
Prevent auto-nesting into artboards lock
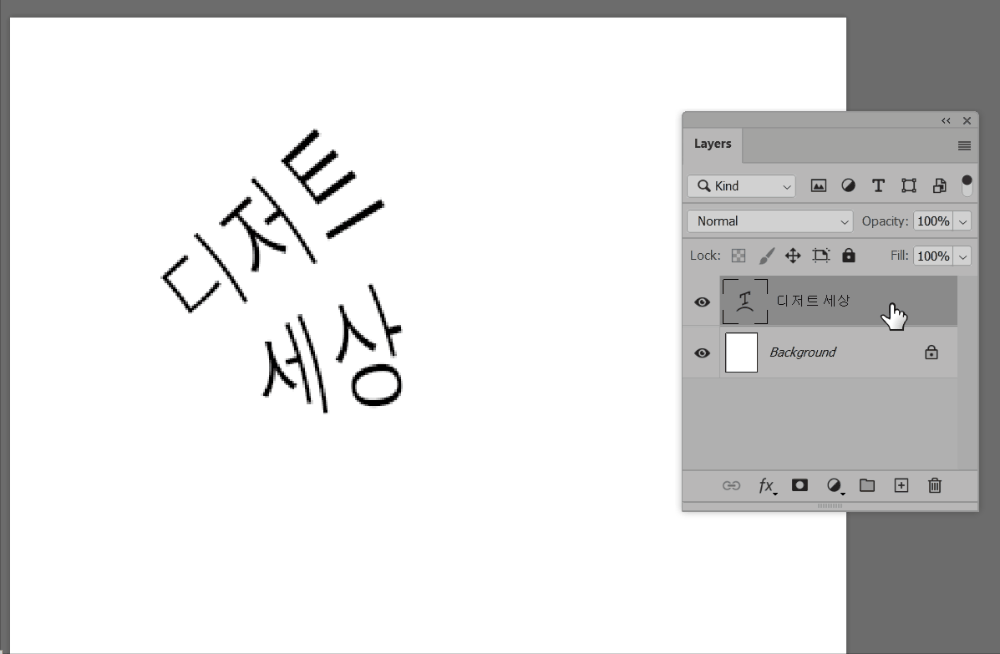821,256
